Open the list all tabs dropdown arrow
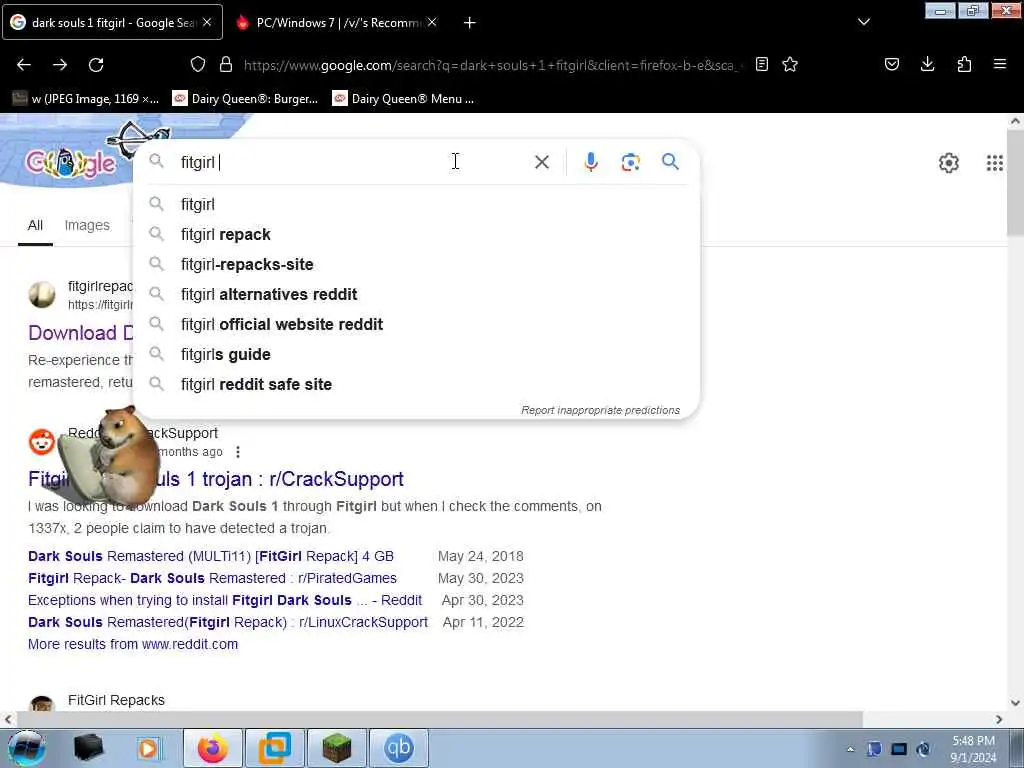This screenshot has width=1024, height=768. (864, 22)
